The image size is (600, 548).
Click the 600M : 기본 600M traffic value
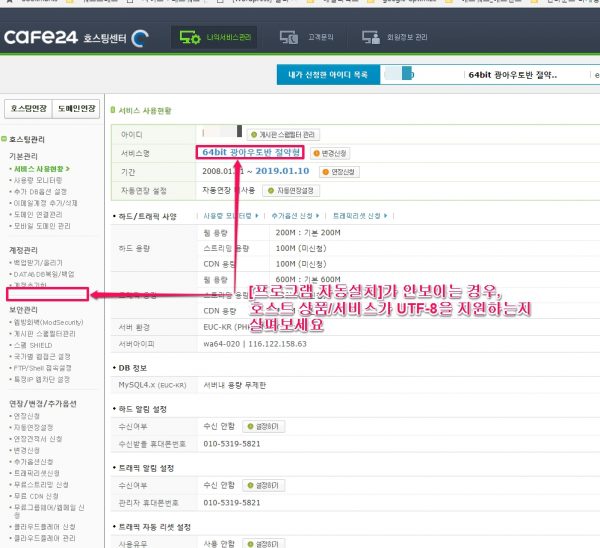click(308, 279)
